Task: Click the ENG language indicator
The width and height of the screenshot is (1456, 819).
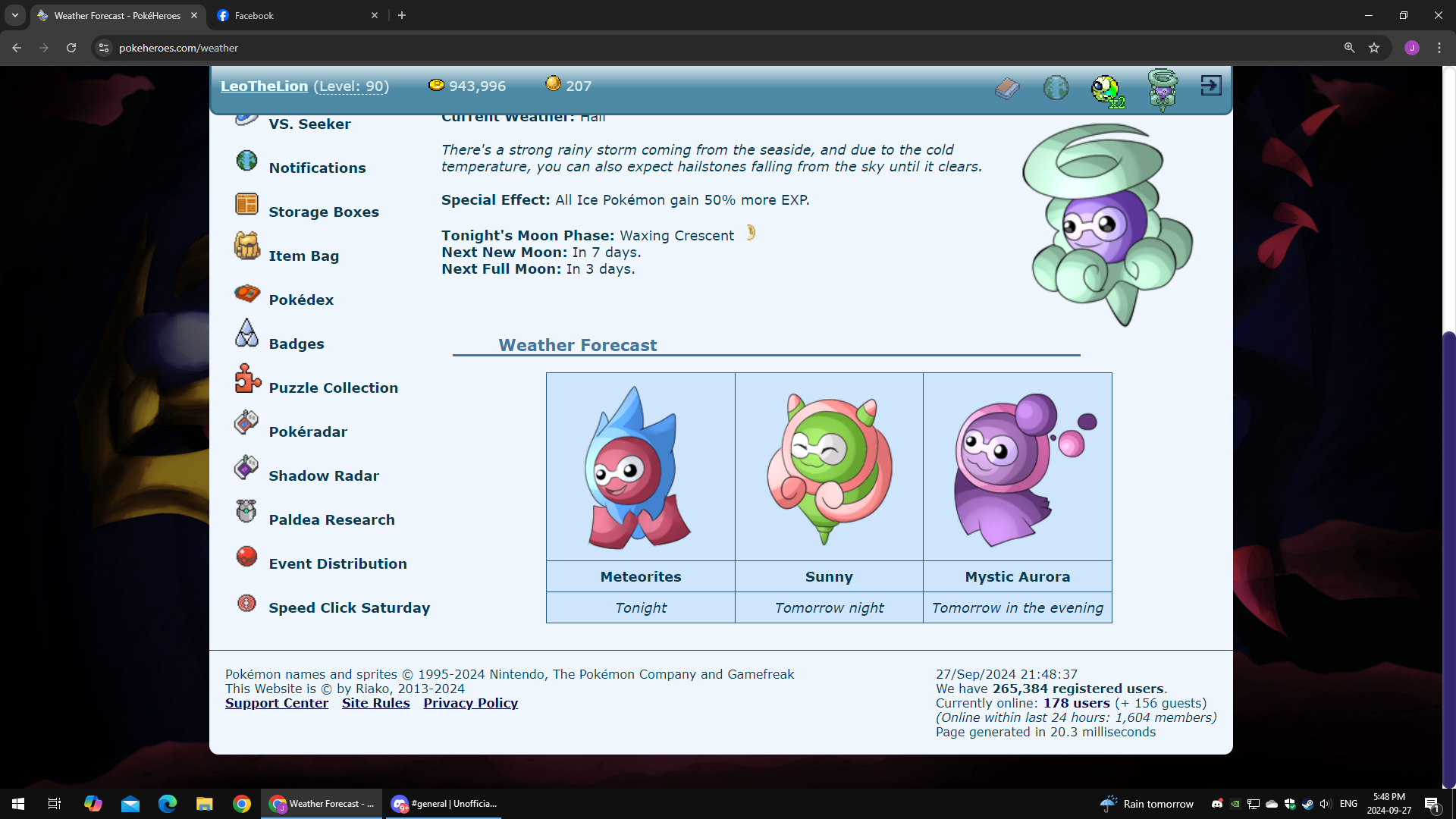Action: click(1348, 804)
